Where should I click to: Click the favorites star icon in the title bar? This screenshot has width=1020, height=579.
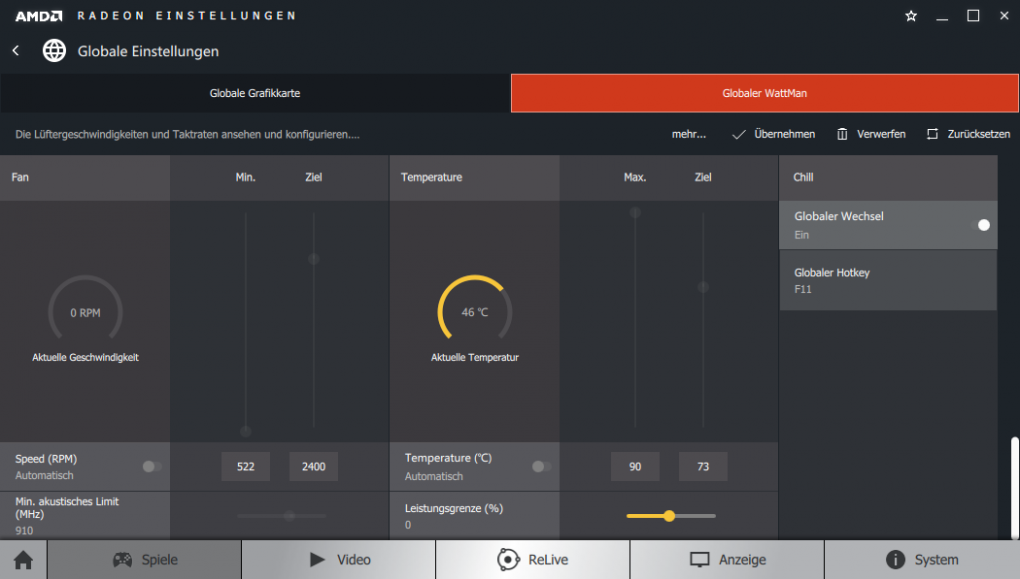911,16
